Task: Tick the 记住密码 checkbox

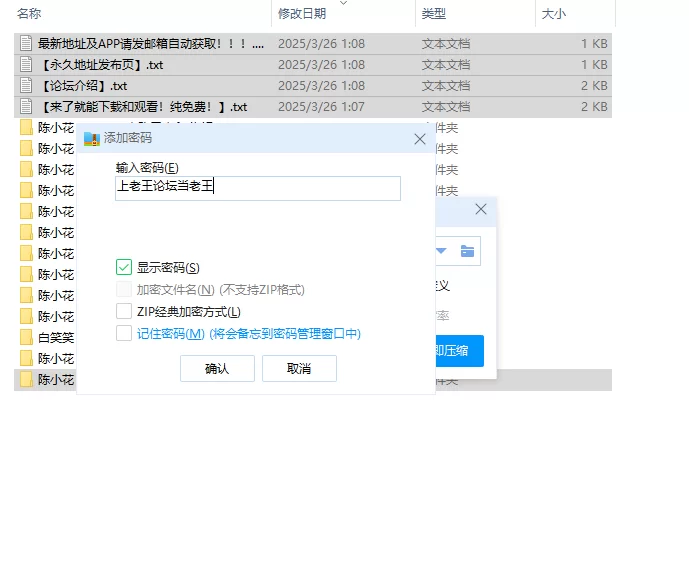Action: [124, 333]
